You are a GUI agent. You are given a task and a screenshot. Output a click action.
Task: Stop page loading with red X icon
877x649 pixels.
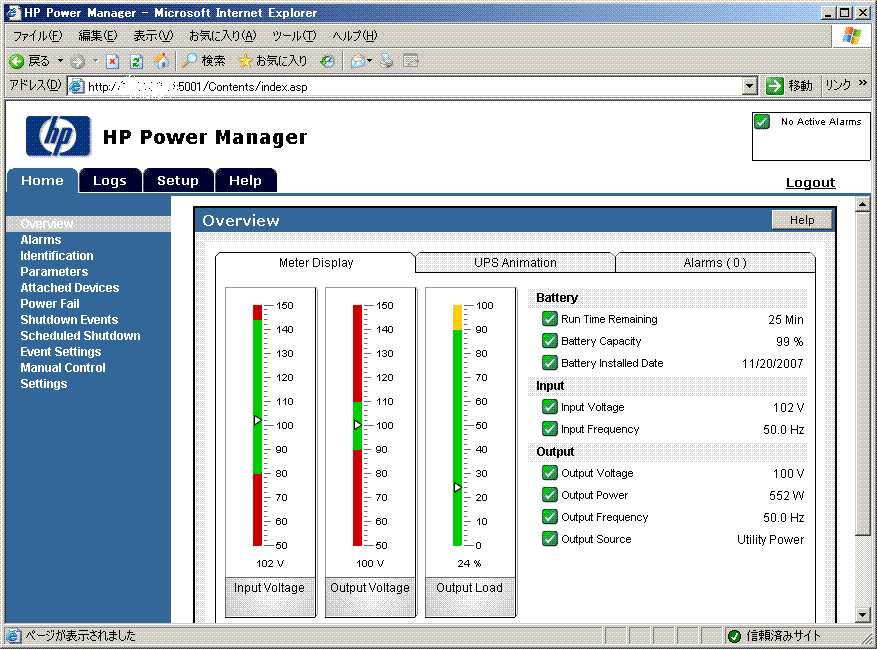[x=112, y=61]
